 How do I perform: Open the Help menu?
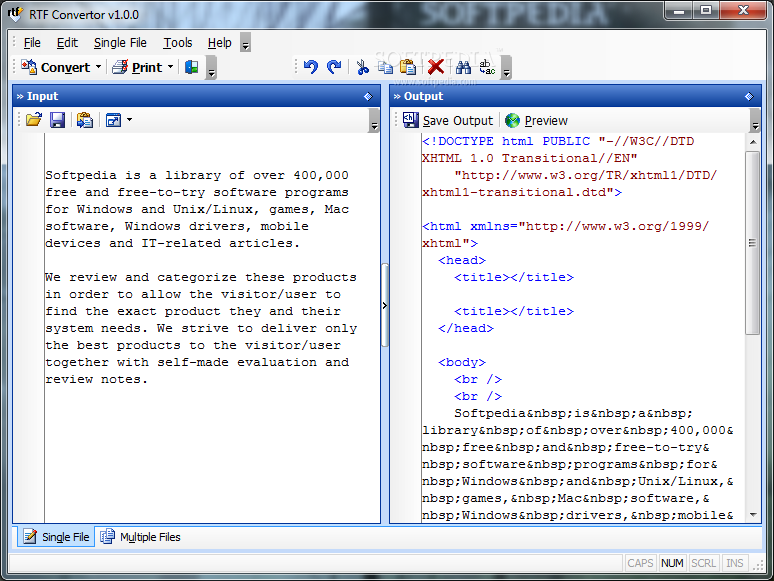point(219,43)
